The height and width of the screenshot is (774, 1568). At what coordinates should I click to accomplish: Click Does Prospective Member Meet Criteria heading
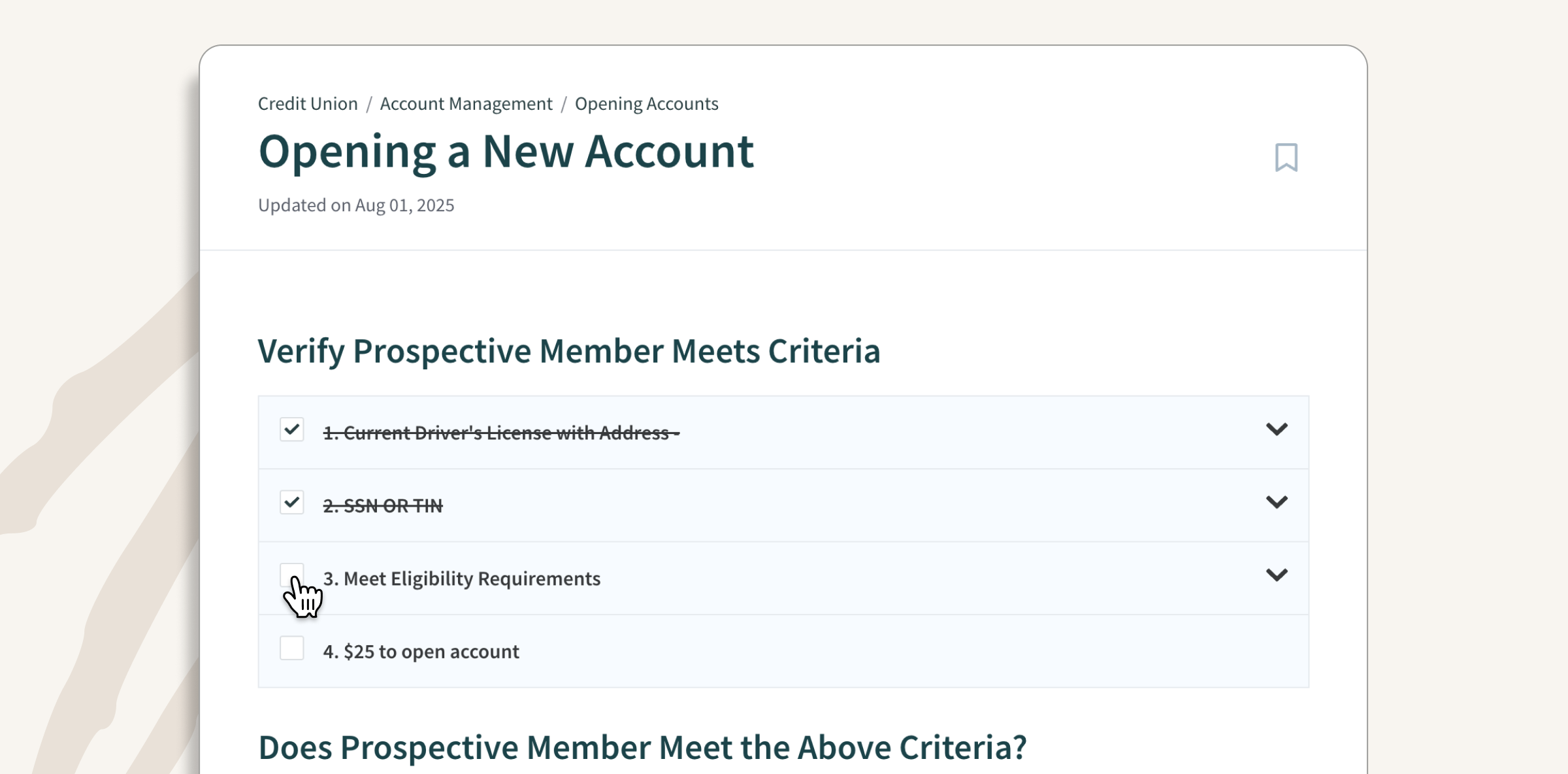pyautogui.click(x=642, y=747)
